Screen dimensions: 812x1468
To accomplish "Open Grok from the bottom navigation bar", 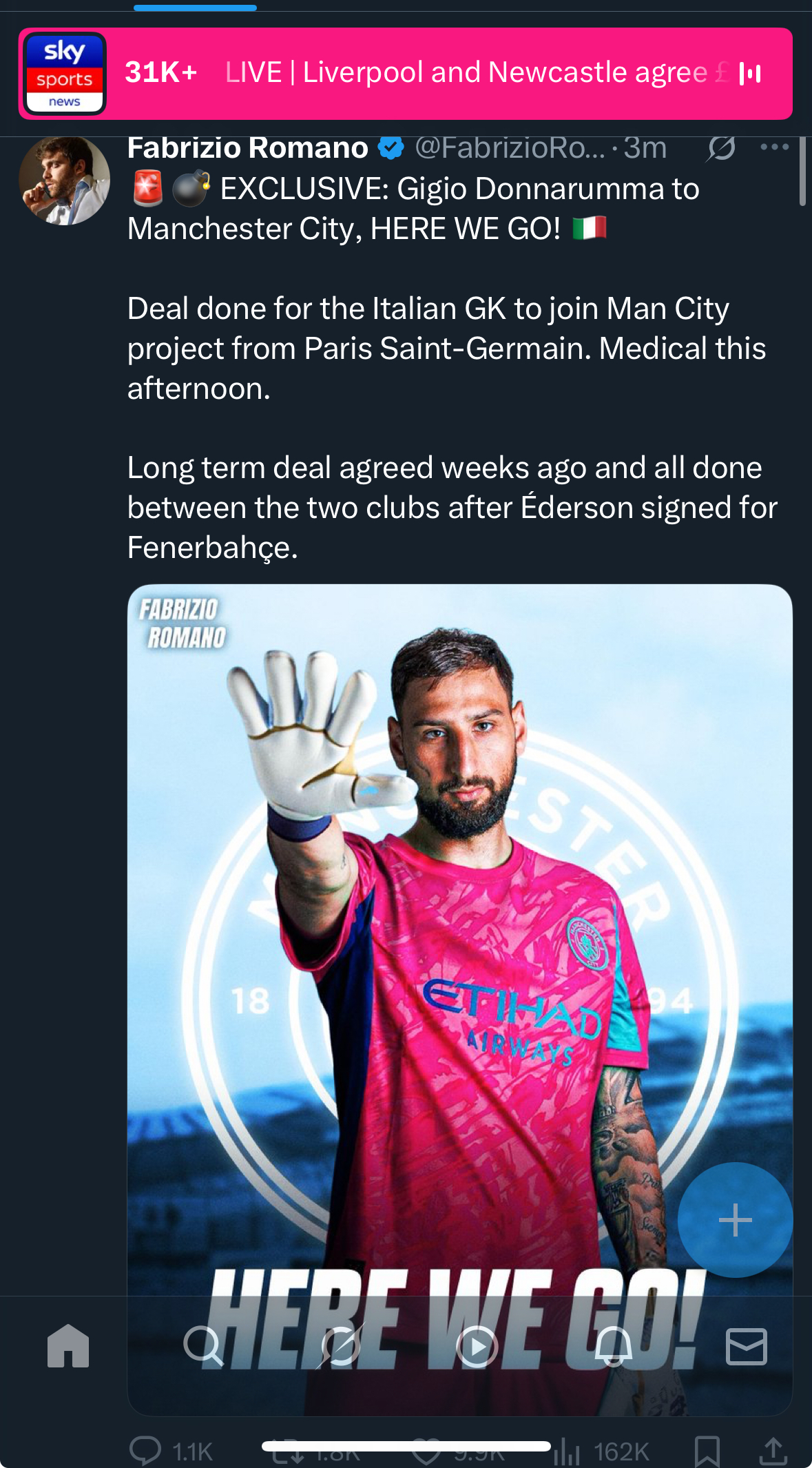I will coord(340,1345).
